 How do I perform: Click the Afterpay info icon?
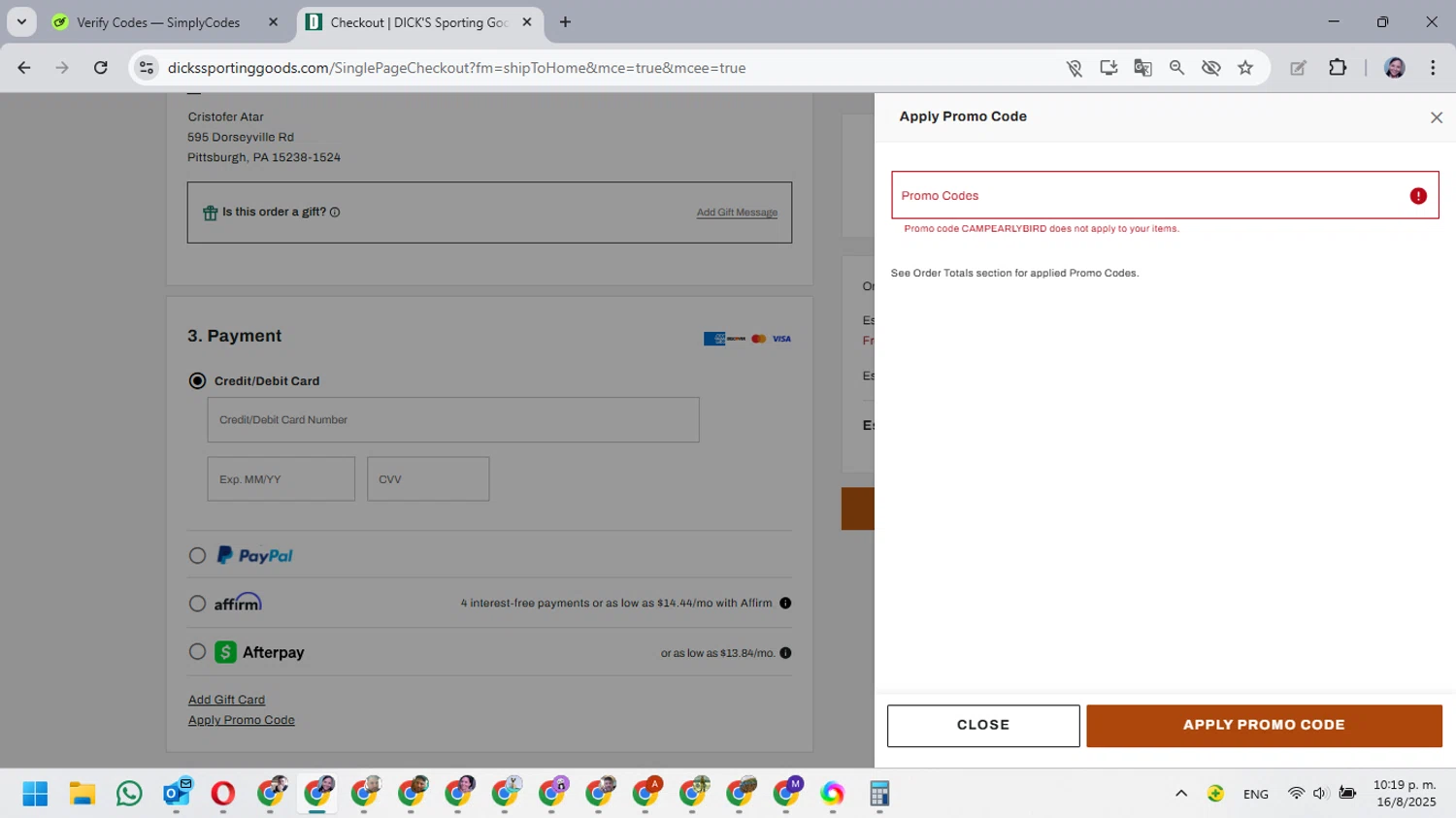[x=785, y=653]
